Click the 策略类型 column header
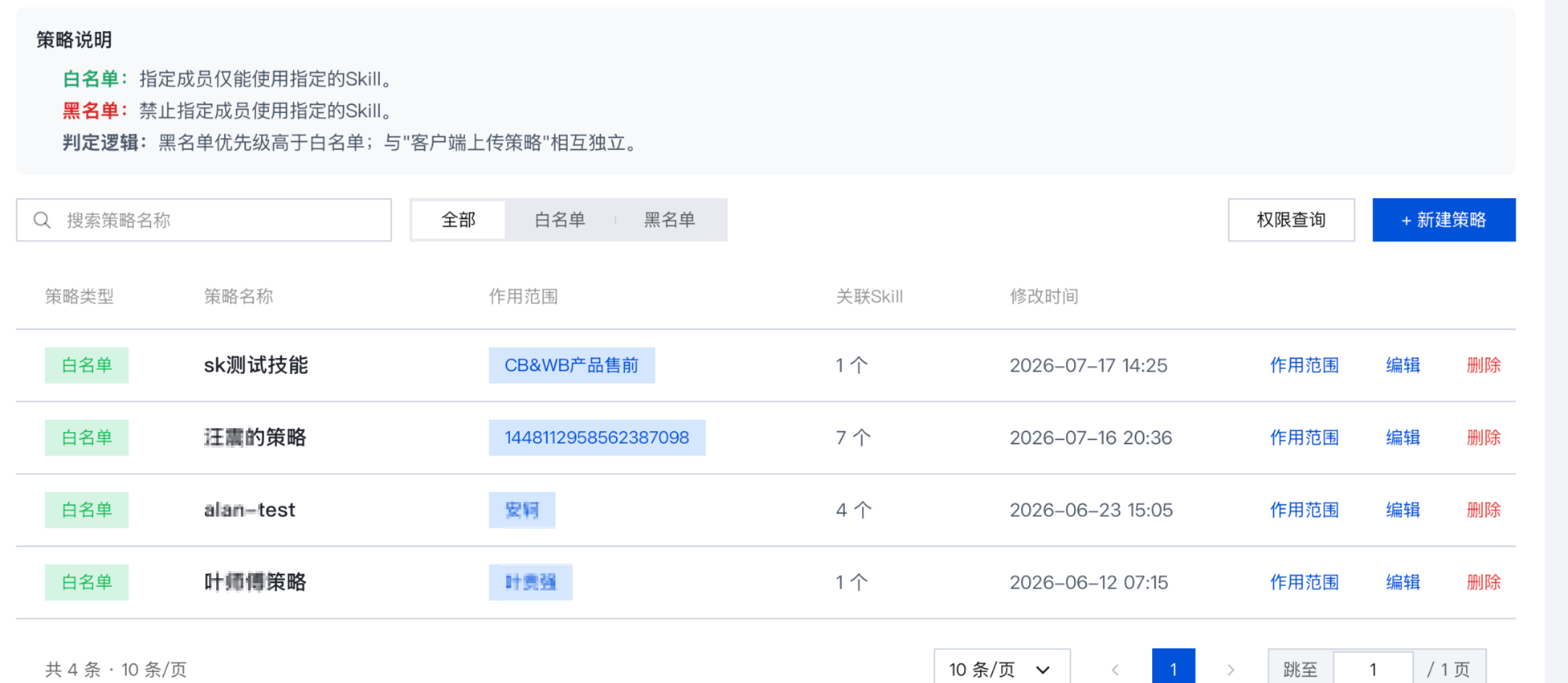The width and height of the screenshot is (1568, 683). 80,297
